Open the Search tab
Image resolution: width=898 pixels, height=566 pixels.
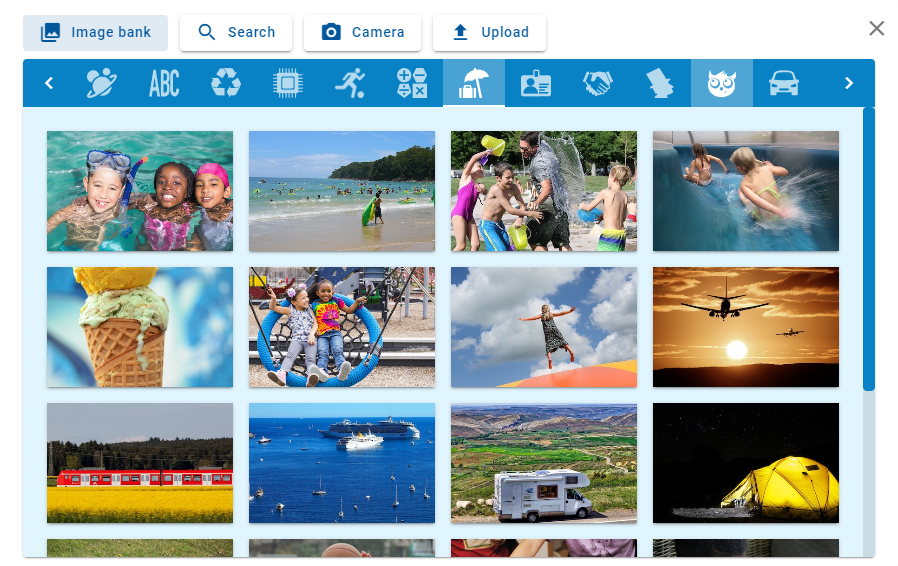click(236, 33)
